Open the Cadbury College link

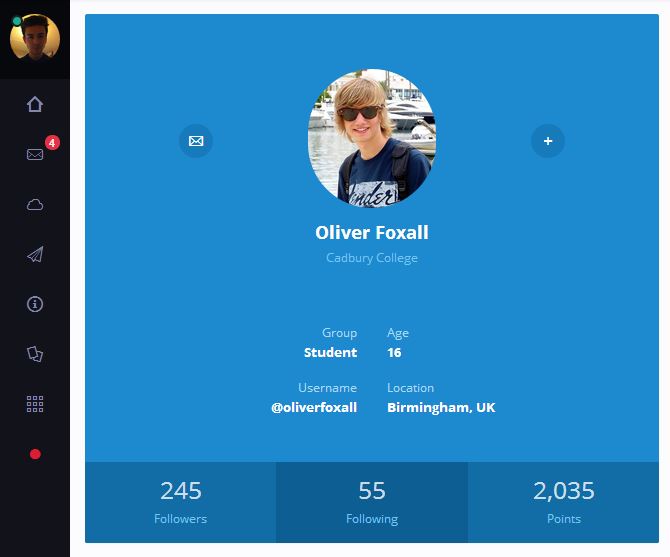click(372, 258)
